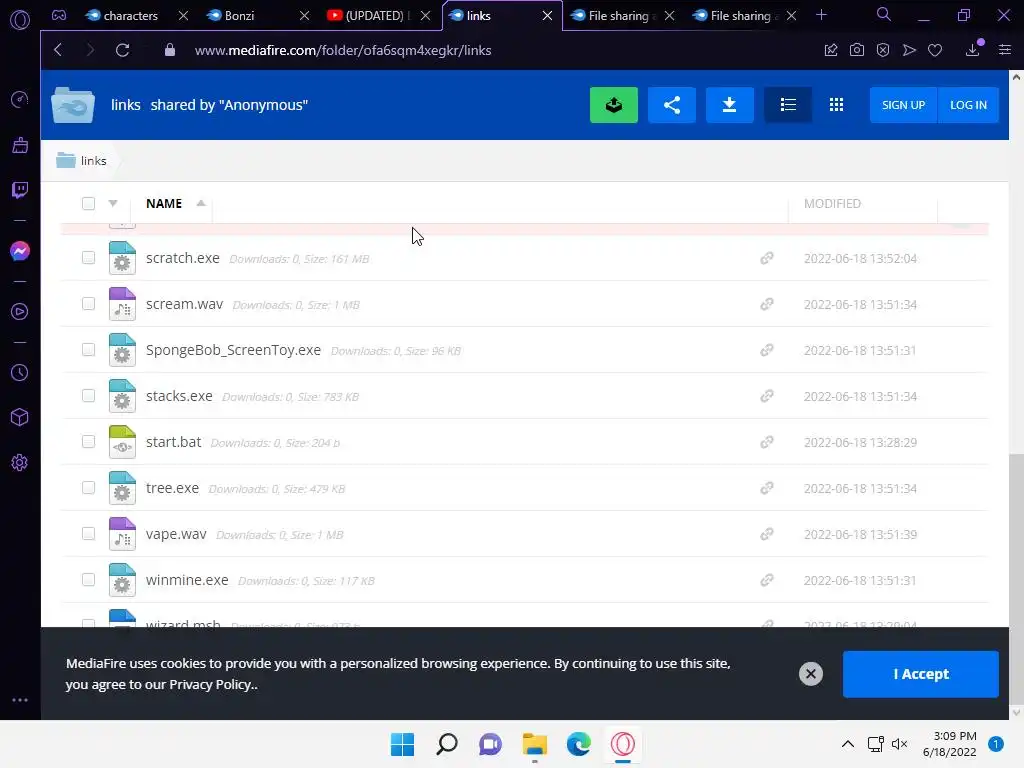
Task: Sort by MODIFIED column header
Action: (x=832, y=204)
